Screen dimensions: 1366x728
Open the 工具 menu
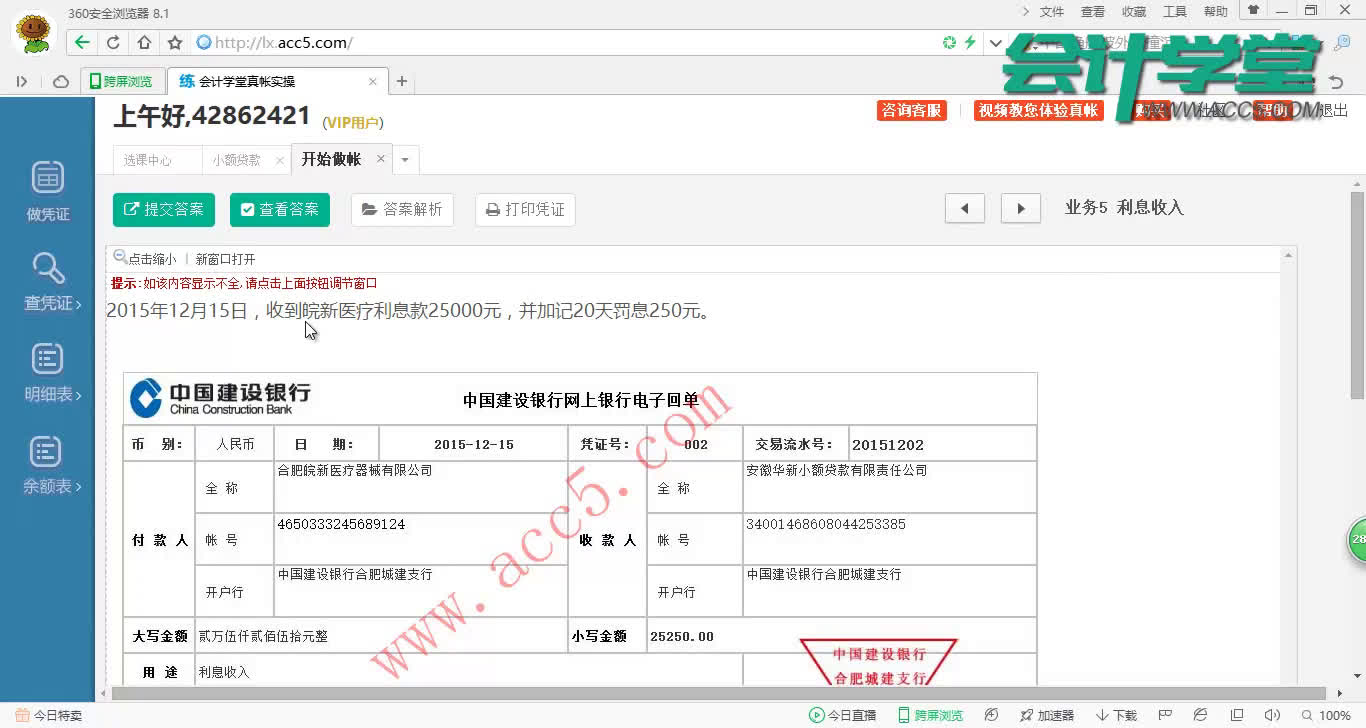pyautogui.click(x=1174, y=11)
